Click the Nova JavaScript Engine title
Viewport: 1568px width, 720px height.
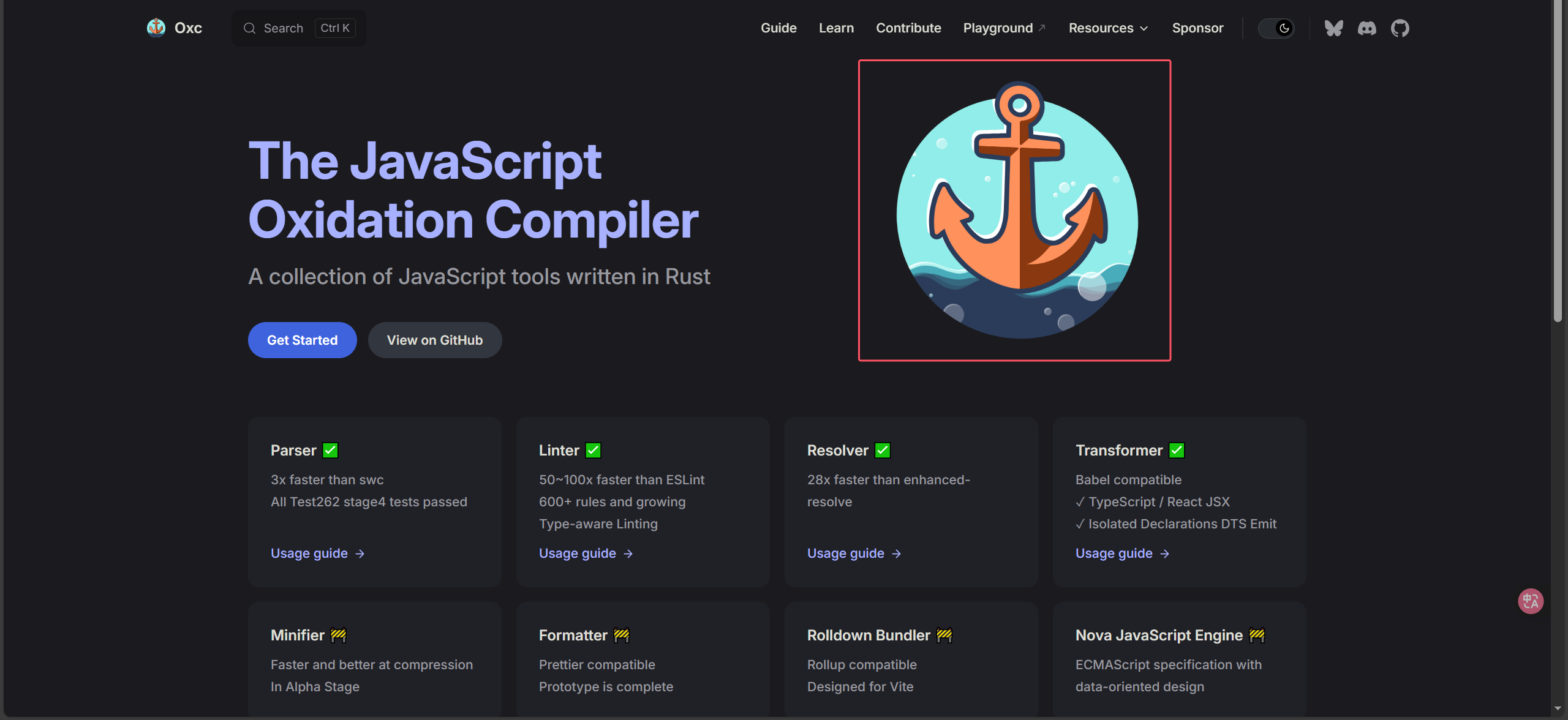1159,635
